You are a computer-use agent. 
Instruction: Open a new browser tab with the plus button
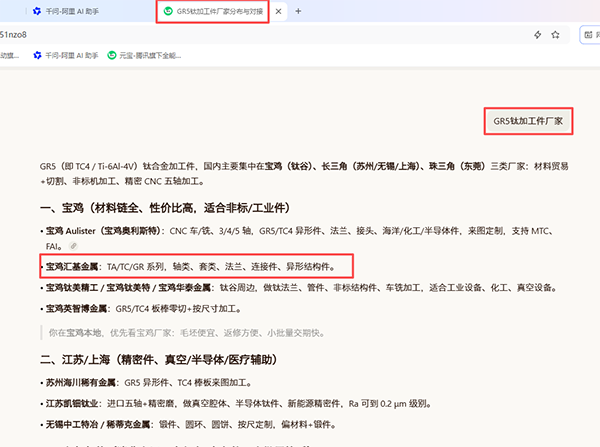click(x=298, y=11)
